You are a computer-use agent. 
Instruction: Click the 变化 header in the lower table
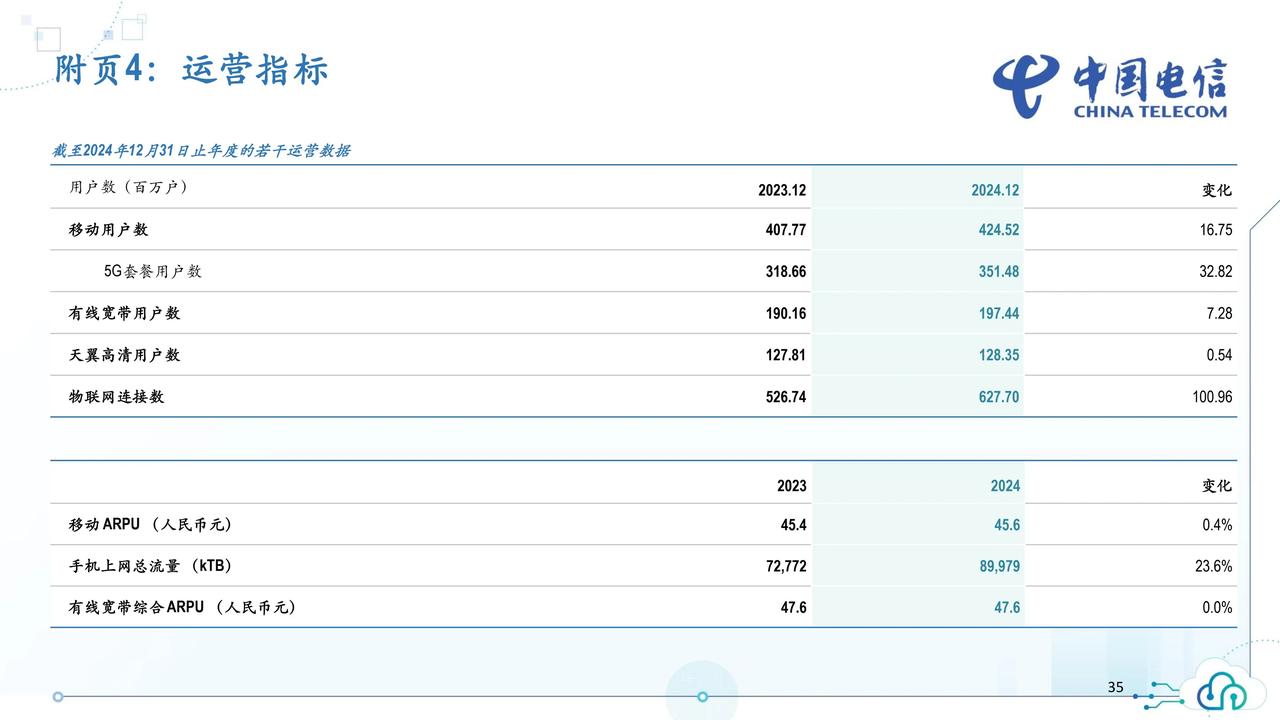click(1217, 486)
